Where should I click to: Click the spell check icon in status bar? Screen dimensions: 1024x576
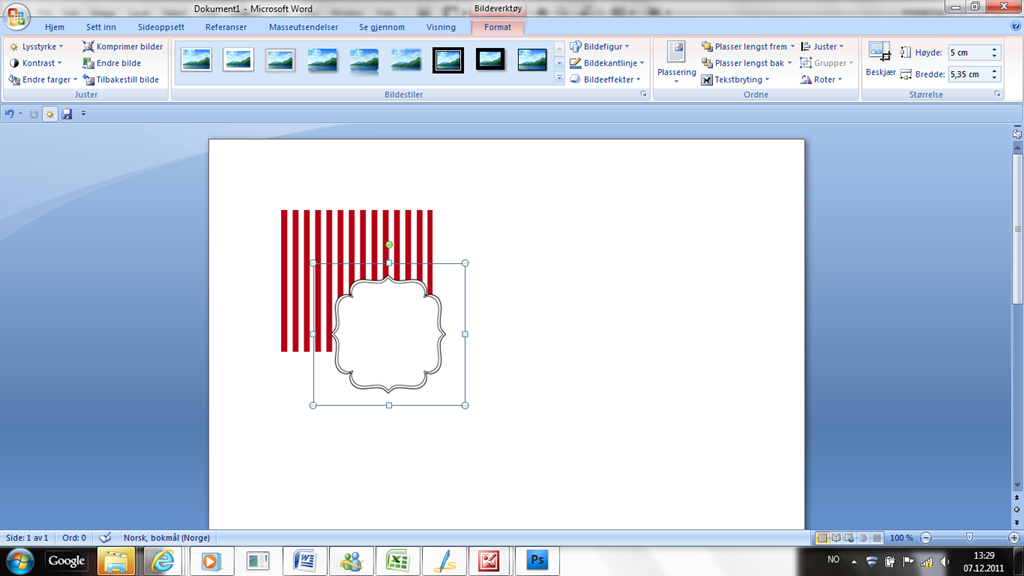pyautogui.click(x=106, y=538)
